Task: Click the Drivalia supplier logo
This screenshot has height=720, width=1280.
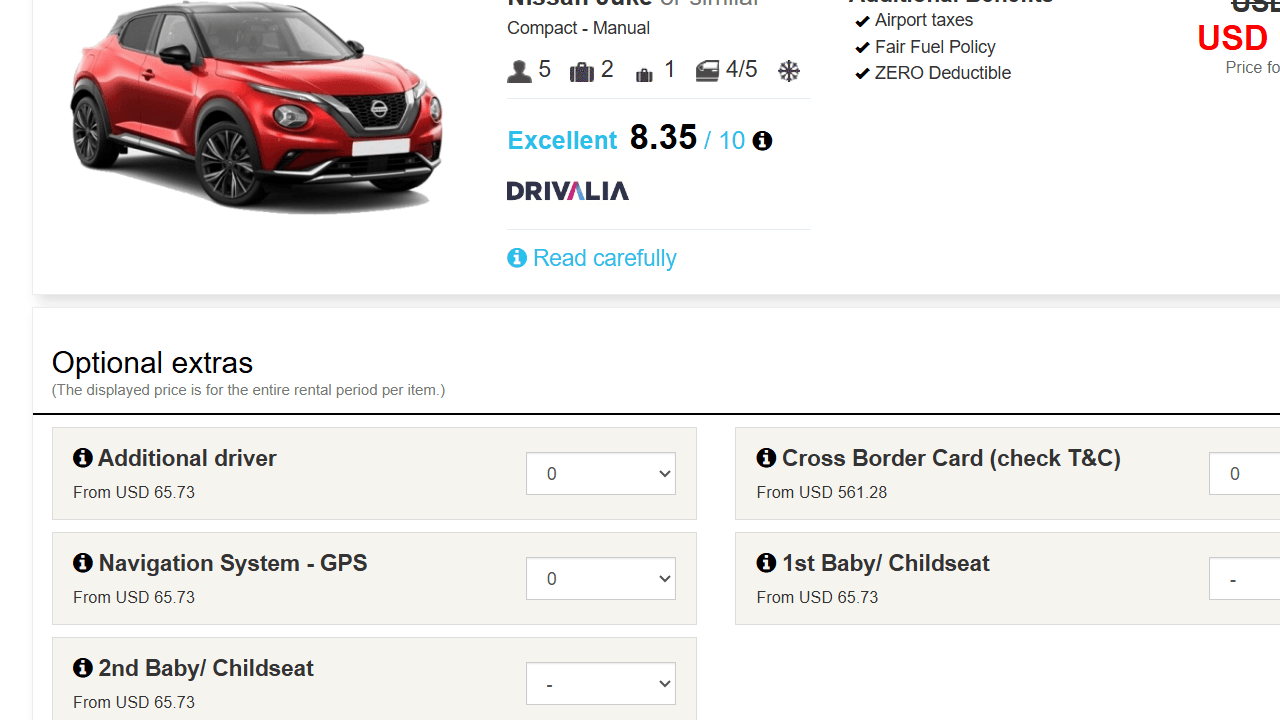Action: click(x=568, y=191)
